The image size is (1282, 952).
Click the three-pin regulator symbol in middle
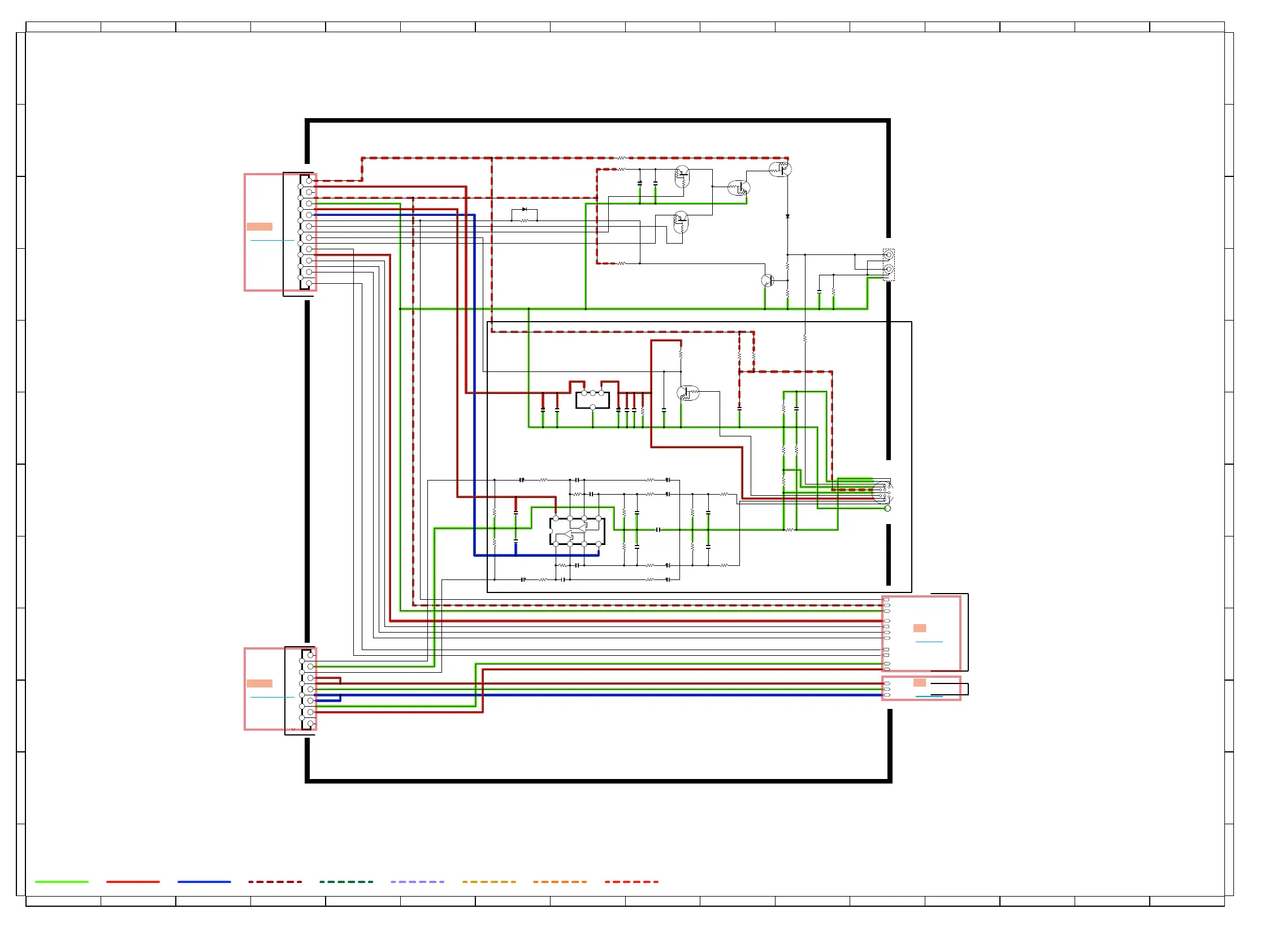[x=592, y=399]
